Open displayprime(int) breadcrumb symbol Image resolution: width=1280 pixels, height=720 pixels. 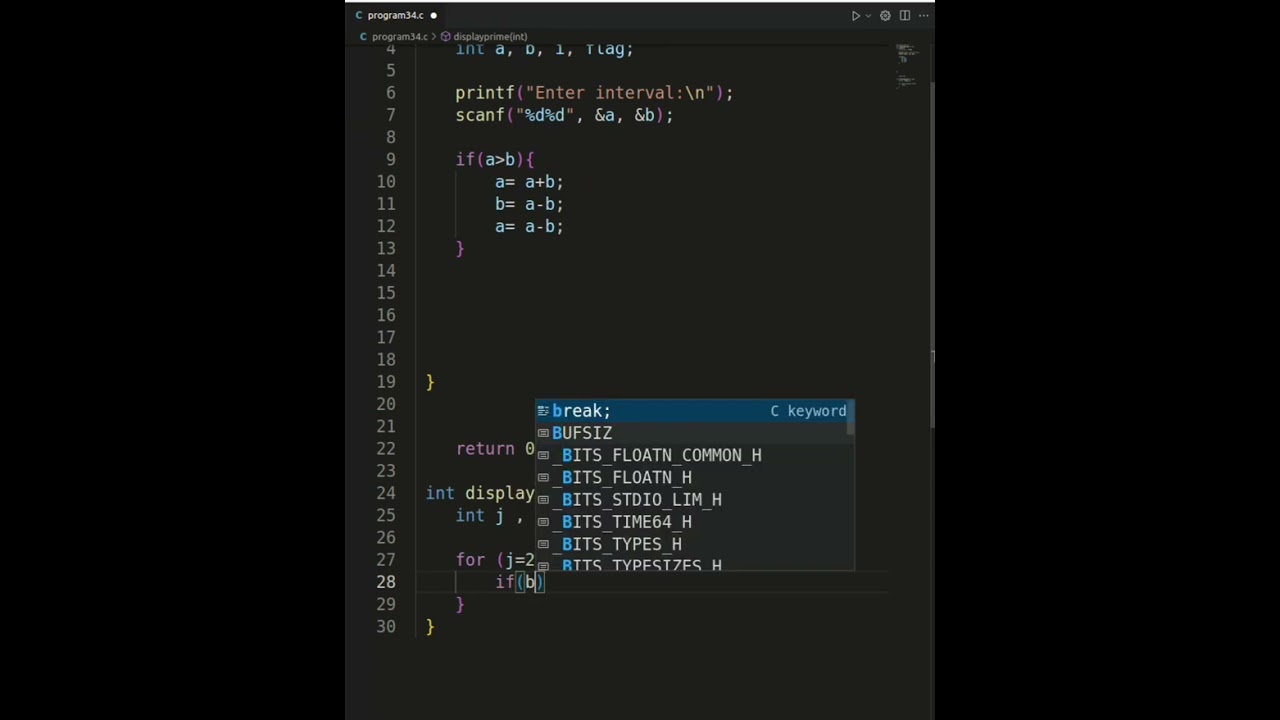tap(490, 37)
